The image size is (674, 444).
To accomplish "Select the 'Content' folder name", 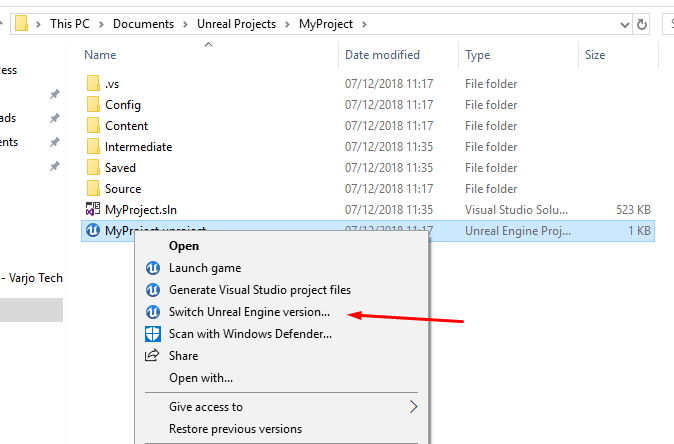I will (126, 126).
